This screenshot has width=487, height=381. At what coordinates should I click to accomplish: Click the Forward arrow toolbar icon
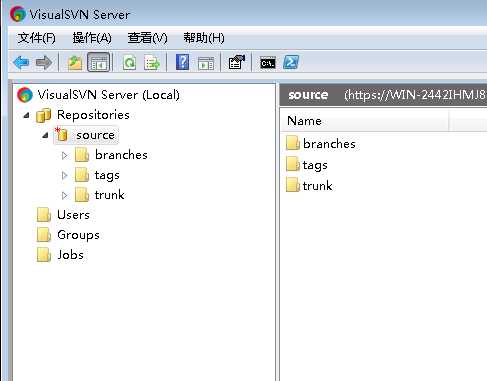click(44, 62)
